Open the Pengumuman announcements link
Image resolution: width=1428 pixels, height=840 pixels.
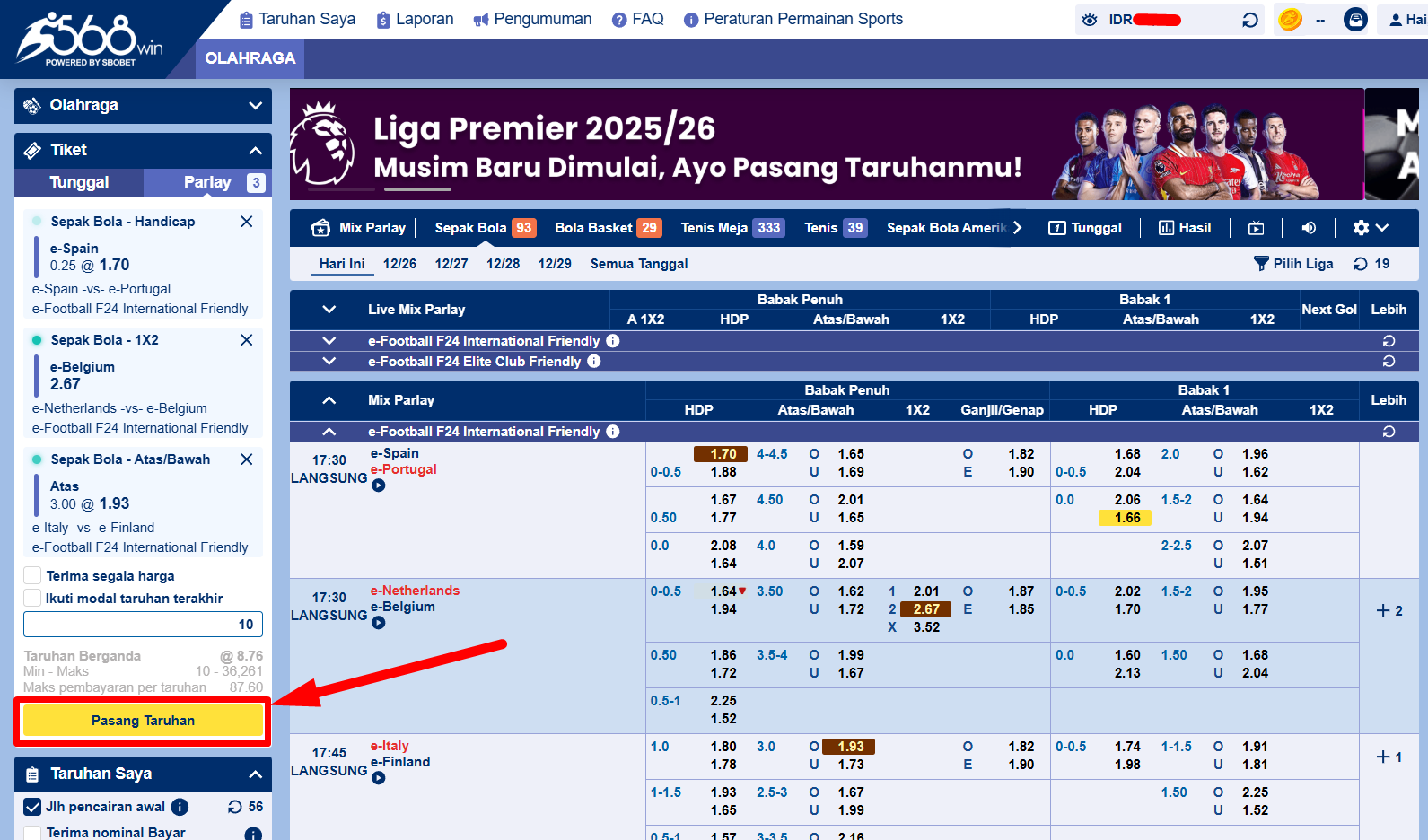532,19
